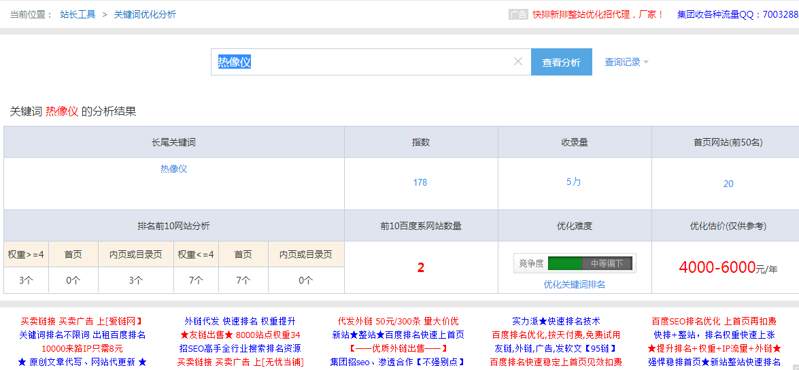Viewport: 799px width, 370px height.
Task: Open the 外链代发 快速排名 权重提升 ad
Action: coord(240,322)
